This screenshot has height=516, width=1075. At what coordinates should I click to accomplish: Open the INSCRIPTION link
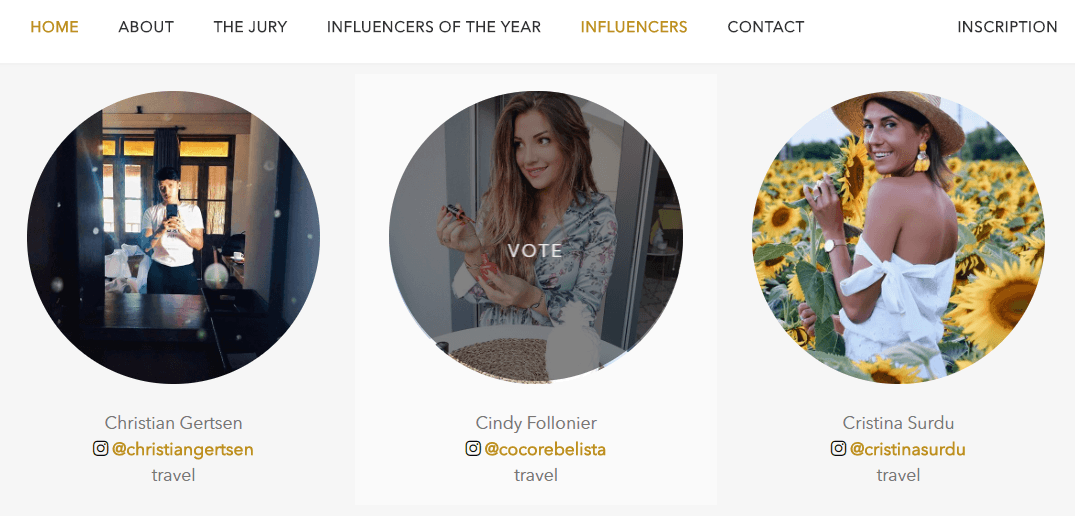(1007, 27)
